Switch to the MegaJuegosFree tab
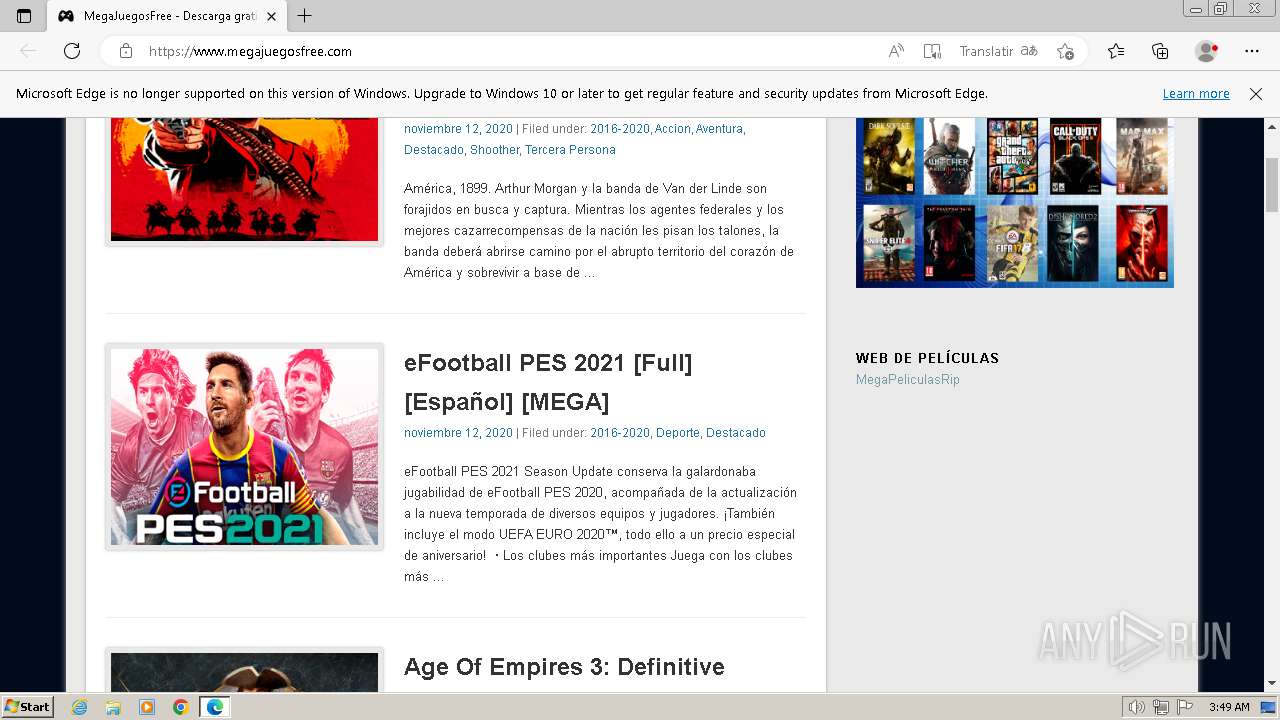The height and width of the screenshot is (720, 1280). click(x=167, y=16)
